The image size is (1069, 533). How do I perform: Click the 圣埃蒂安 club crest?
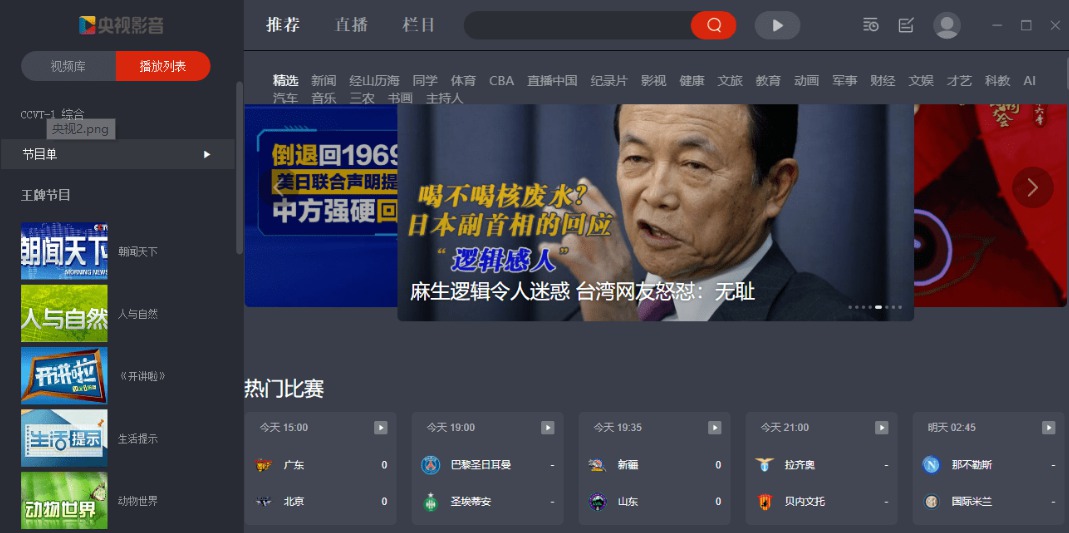click(x=430, y=502)
